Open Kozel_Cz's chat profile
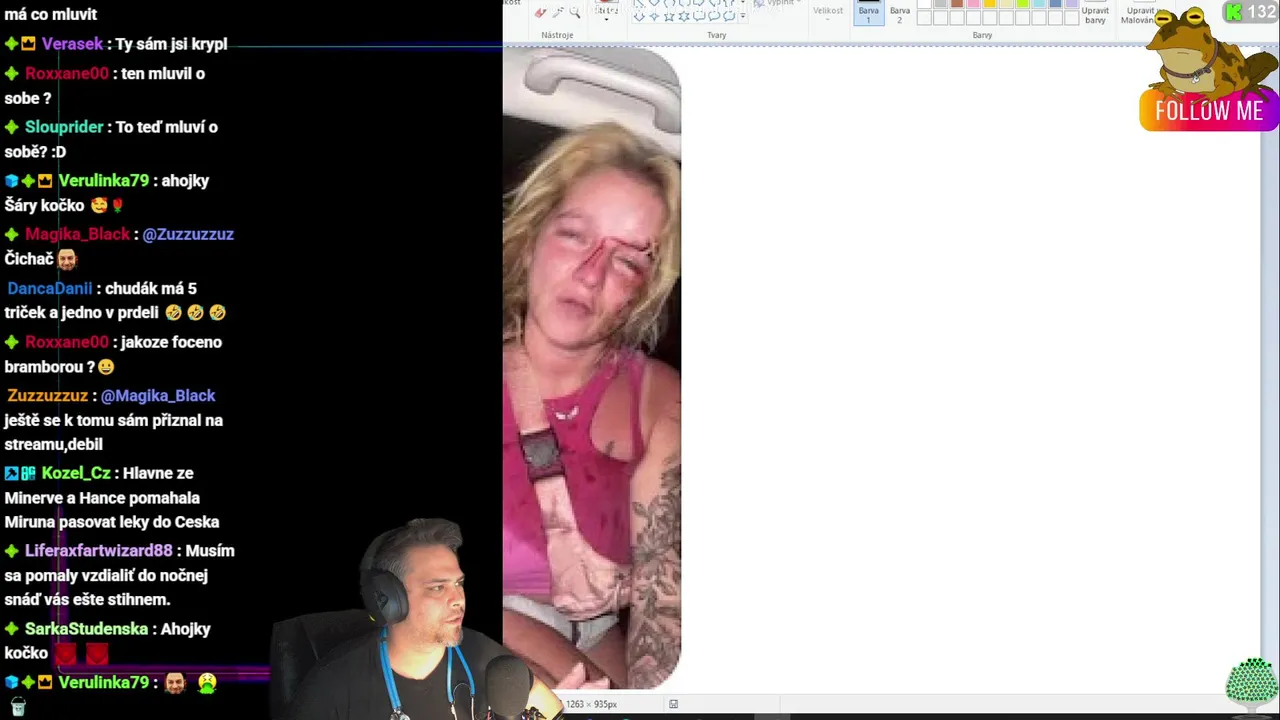This screenshot has width=1280, height=720. coord(76,473)
